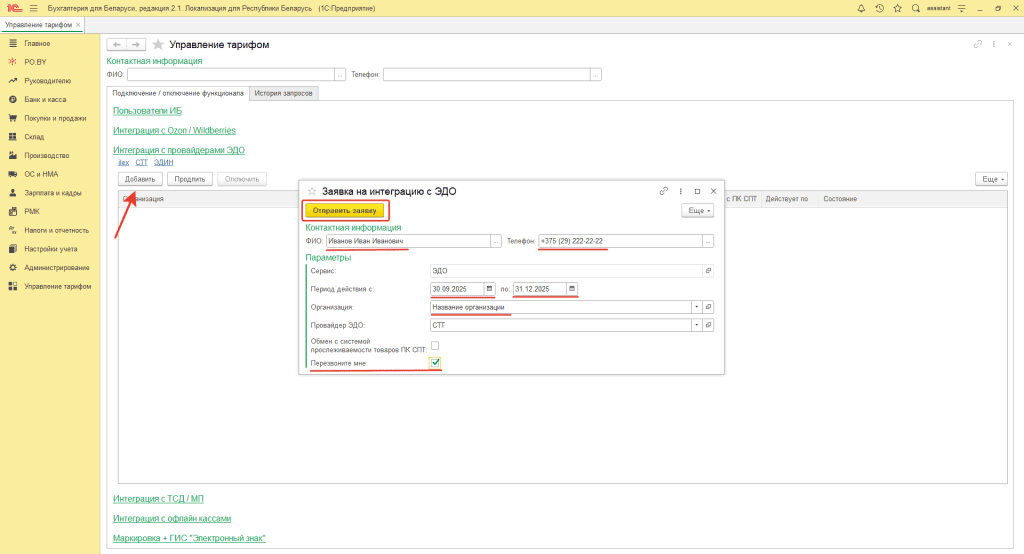Uncheck the "Перезвоните мне" checkbox

point(435,363)
